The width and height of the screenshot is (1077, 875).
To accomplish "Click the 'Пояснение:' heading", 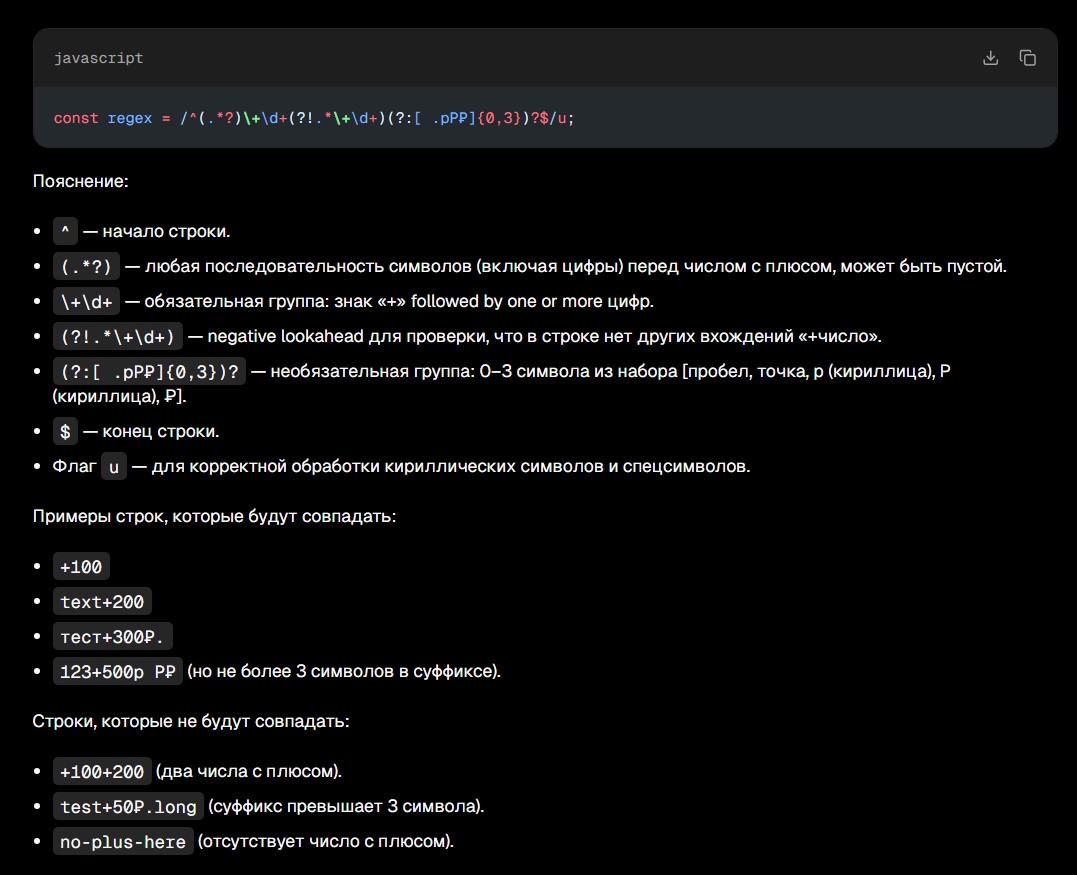I will click(x=80, y=181).
